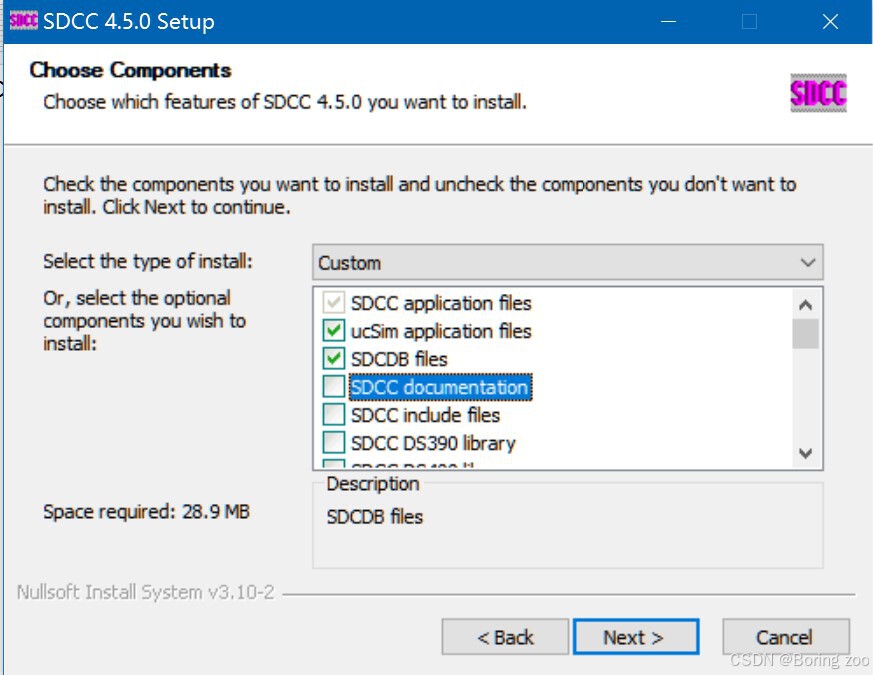This screenshot has height=675, width=873.
Task: Click the Nullsoft Install System v3.10-2 text
Action: pos(145,592)
